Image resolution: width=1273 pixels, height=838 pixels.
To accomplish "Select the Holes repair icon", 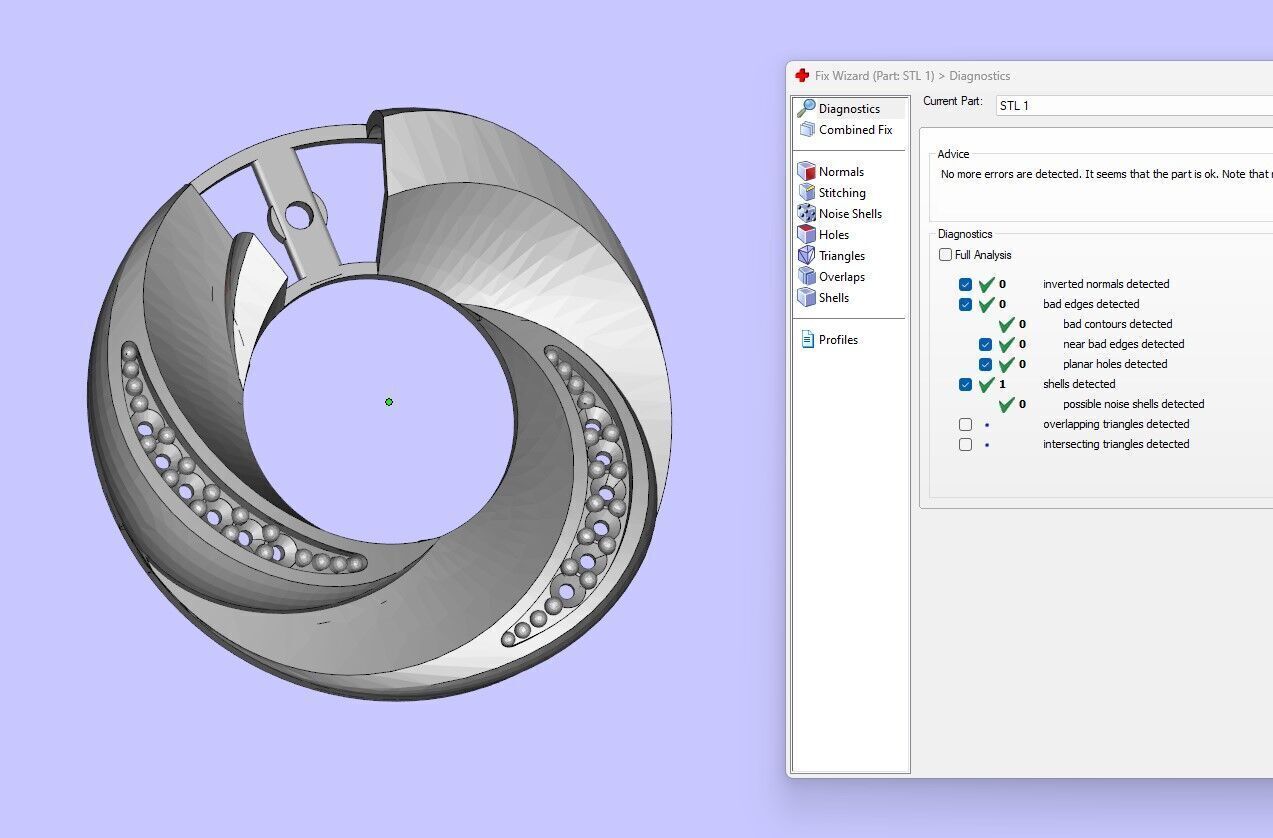I will coord(806,234).
